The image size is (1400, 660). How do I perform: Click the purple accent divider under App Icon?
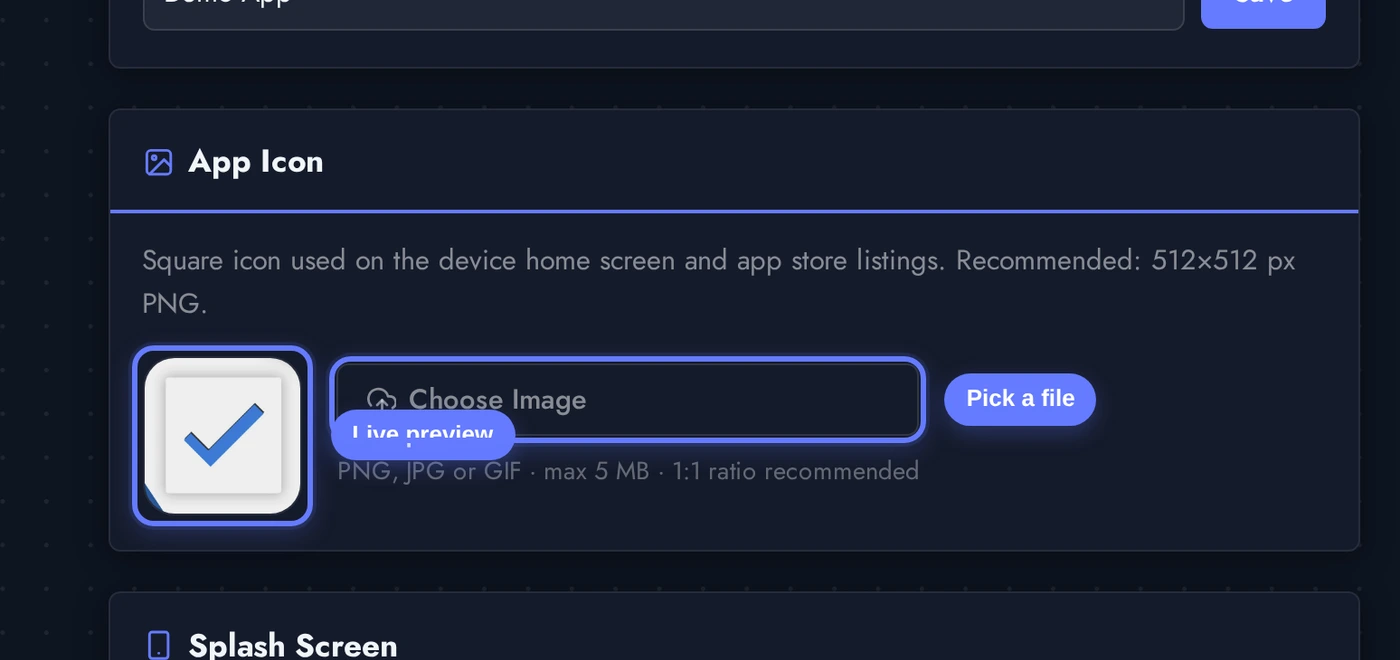(x=733, y=211)
